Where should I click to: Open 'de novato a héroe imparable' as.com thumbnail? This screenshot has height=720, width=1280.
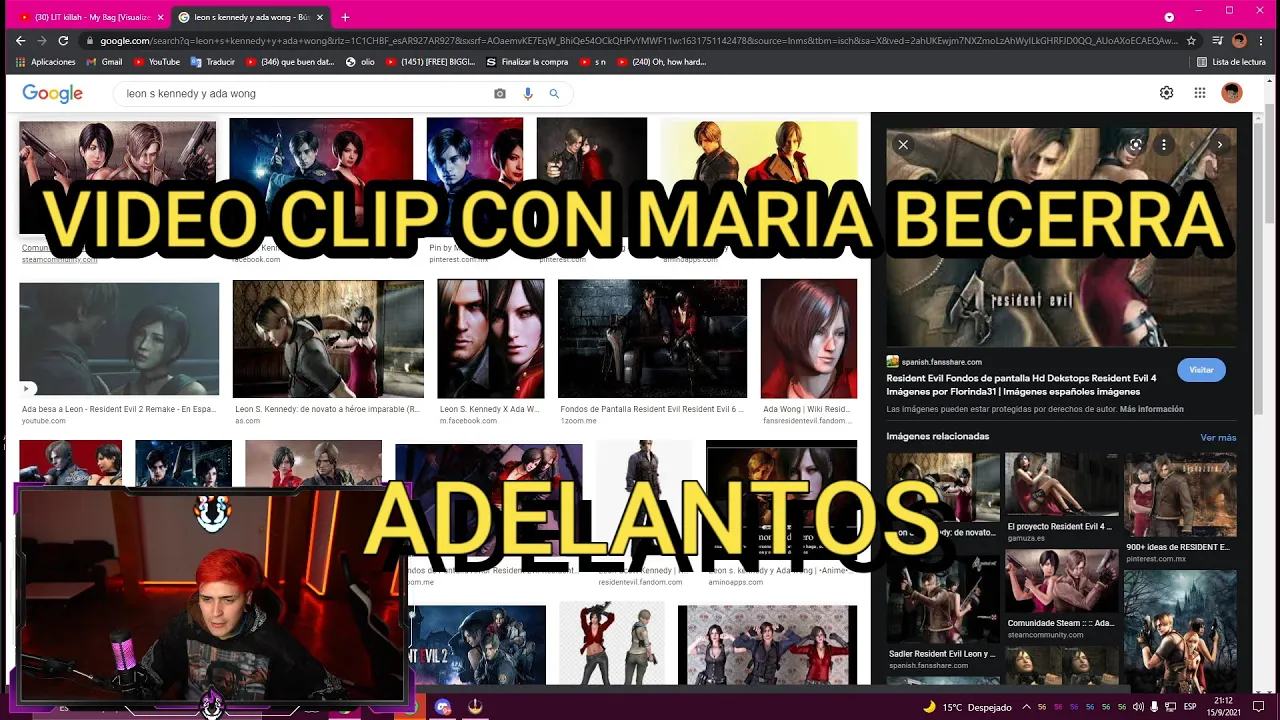[328, 339]
